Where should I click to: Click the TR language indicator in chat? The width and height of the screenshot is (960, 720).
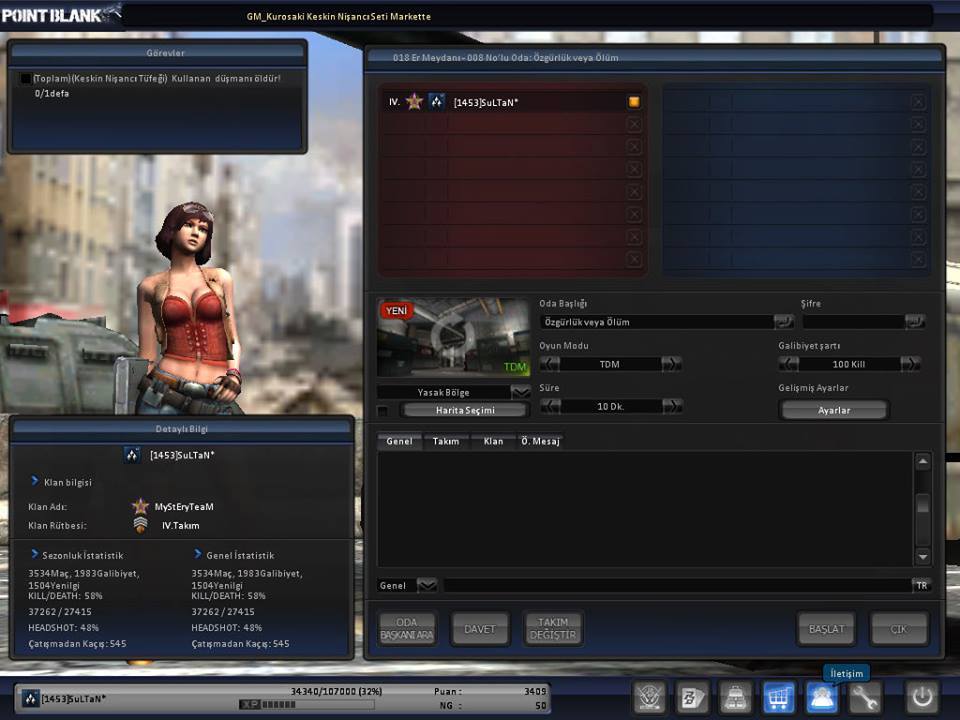[x=921, y=585]
